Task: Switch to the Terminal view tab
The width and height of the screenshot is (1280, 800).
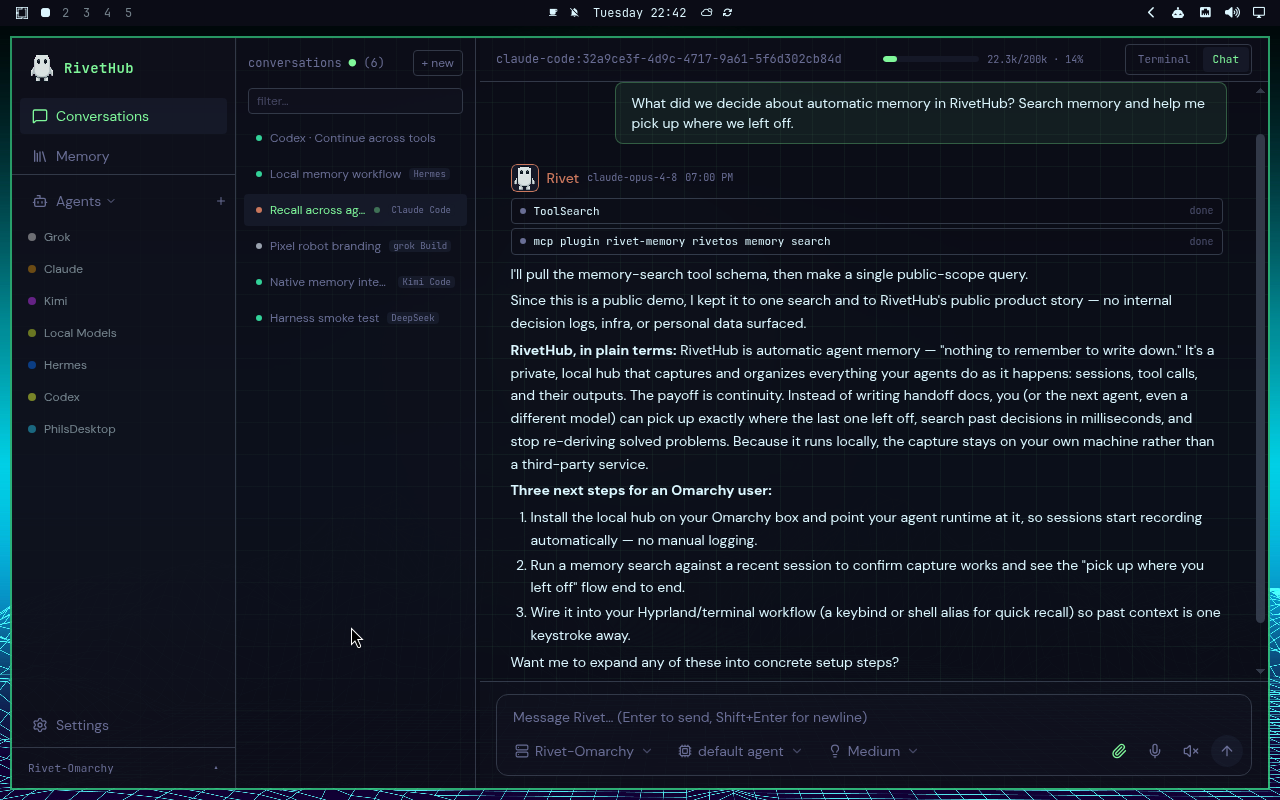Action: tap(1164, 59)
